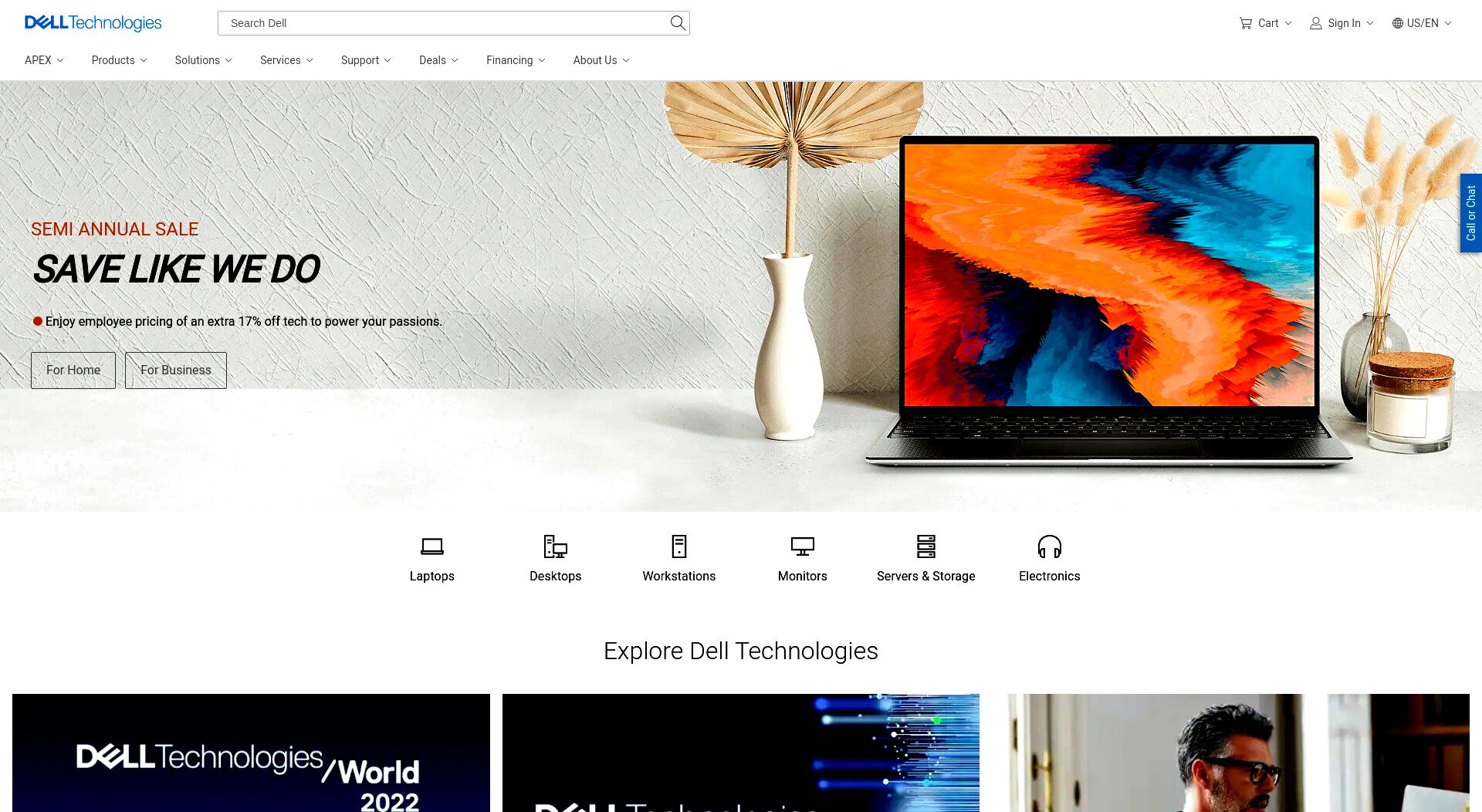Select the Electronics headphones icon

pos(1050,546)
